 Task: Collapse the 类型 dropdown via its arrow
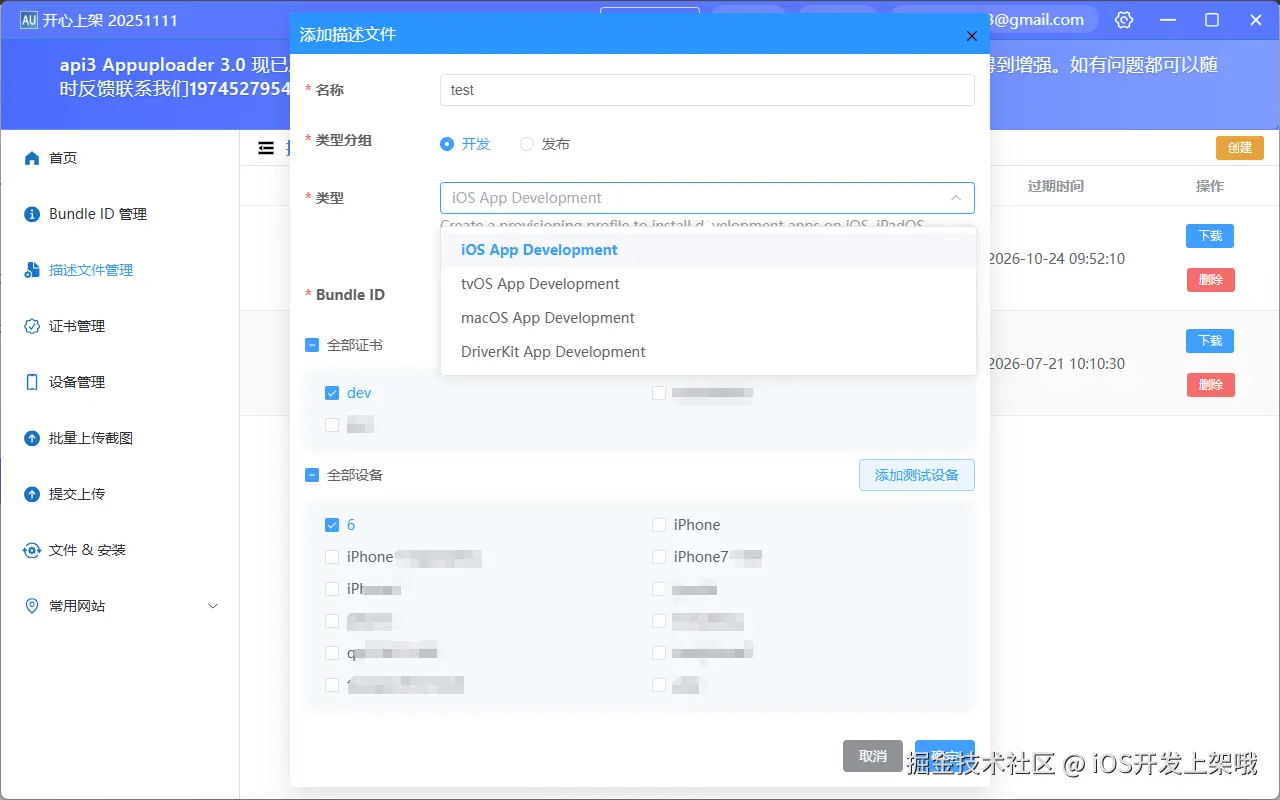pyautogui.click(x=955, y=198)
